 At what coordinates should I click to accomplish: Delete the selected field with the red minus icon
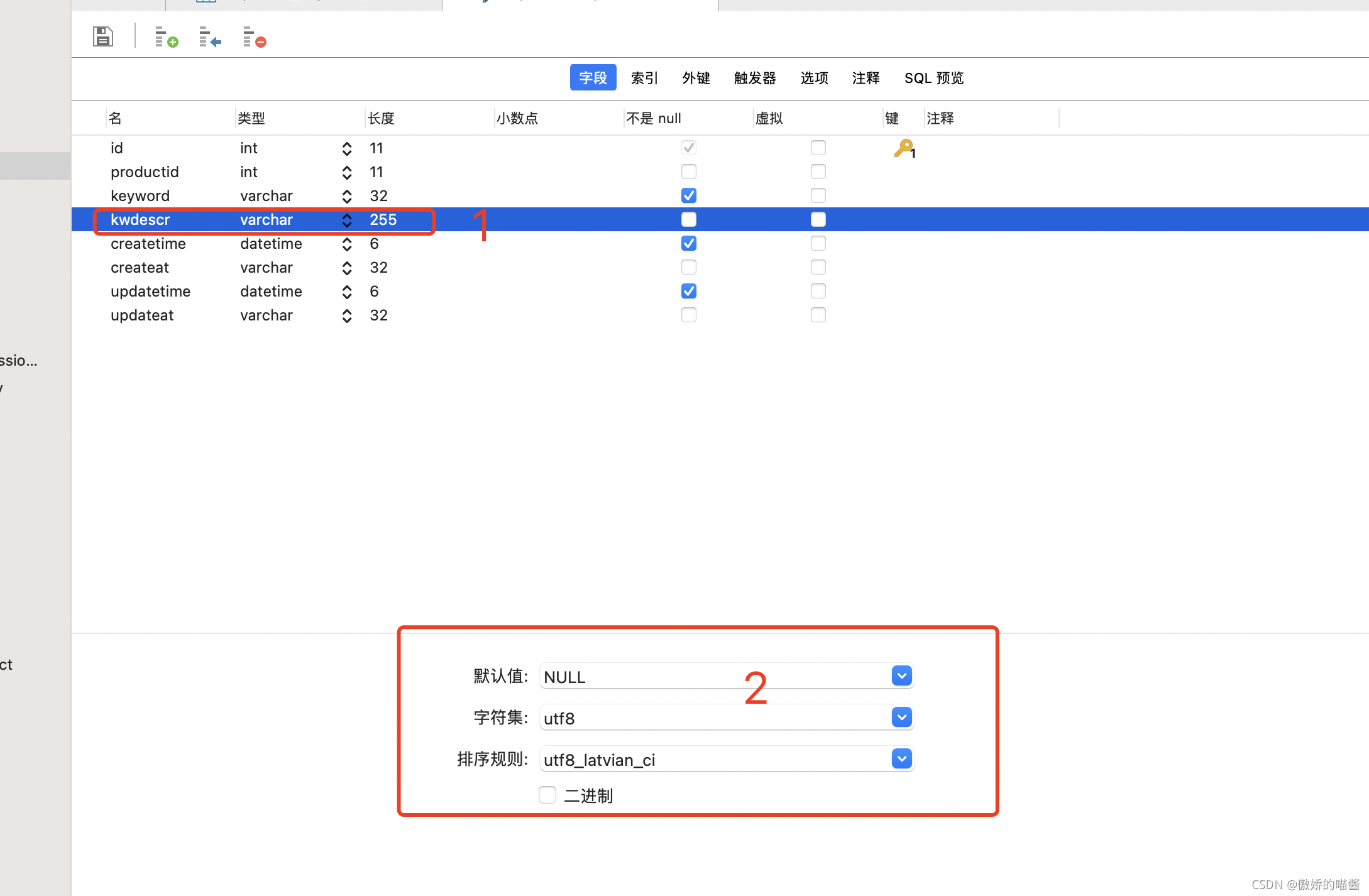254,36
